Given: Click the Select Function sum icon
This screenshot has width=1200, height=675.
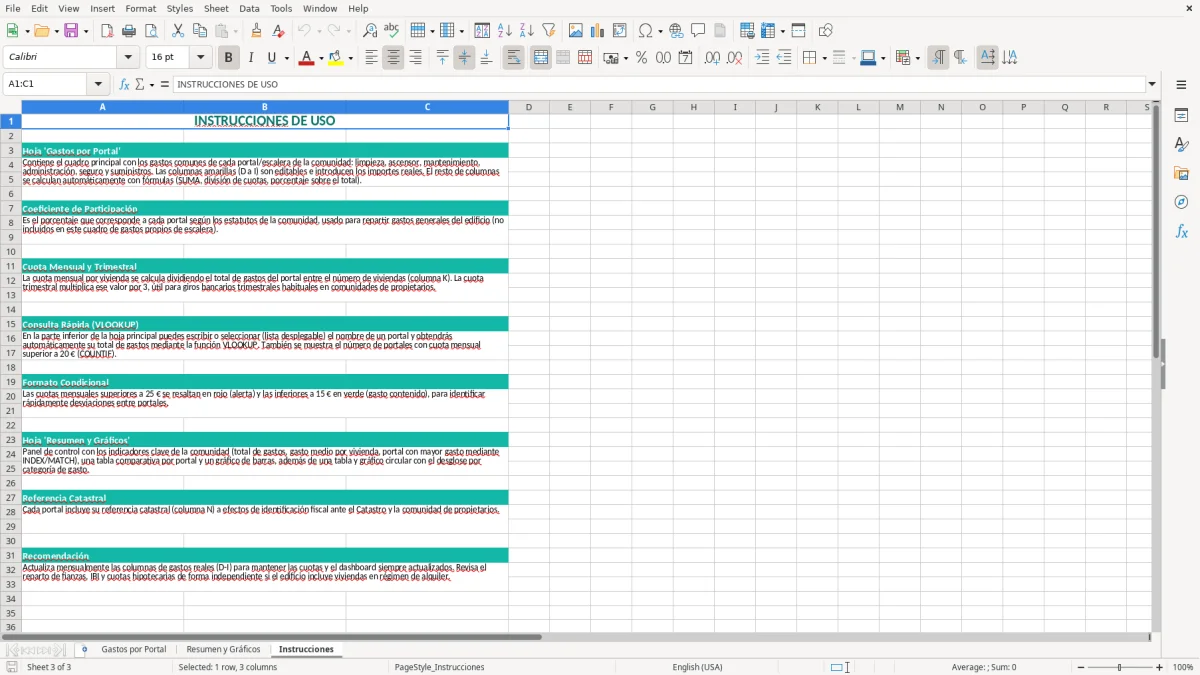Looking at the screenshot, I should [x=139, y=84].
